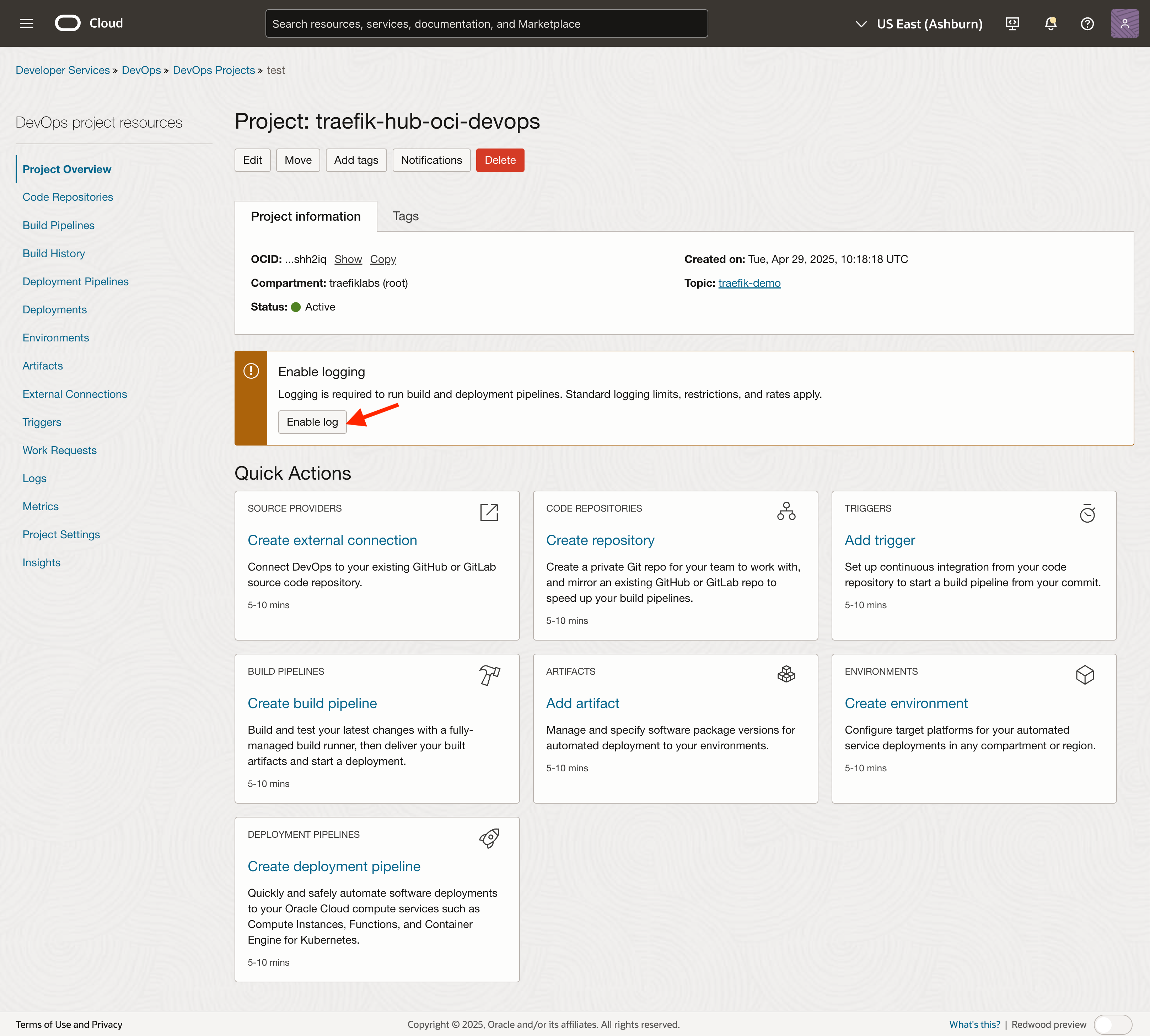This screenshot has height=1036, width=1150.
Task: Open the notifications bell
Action: 1050,23
